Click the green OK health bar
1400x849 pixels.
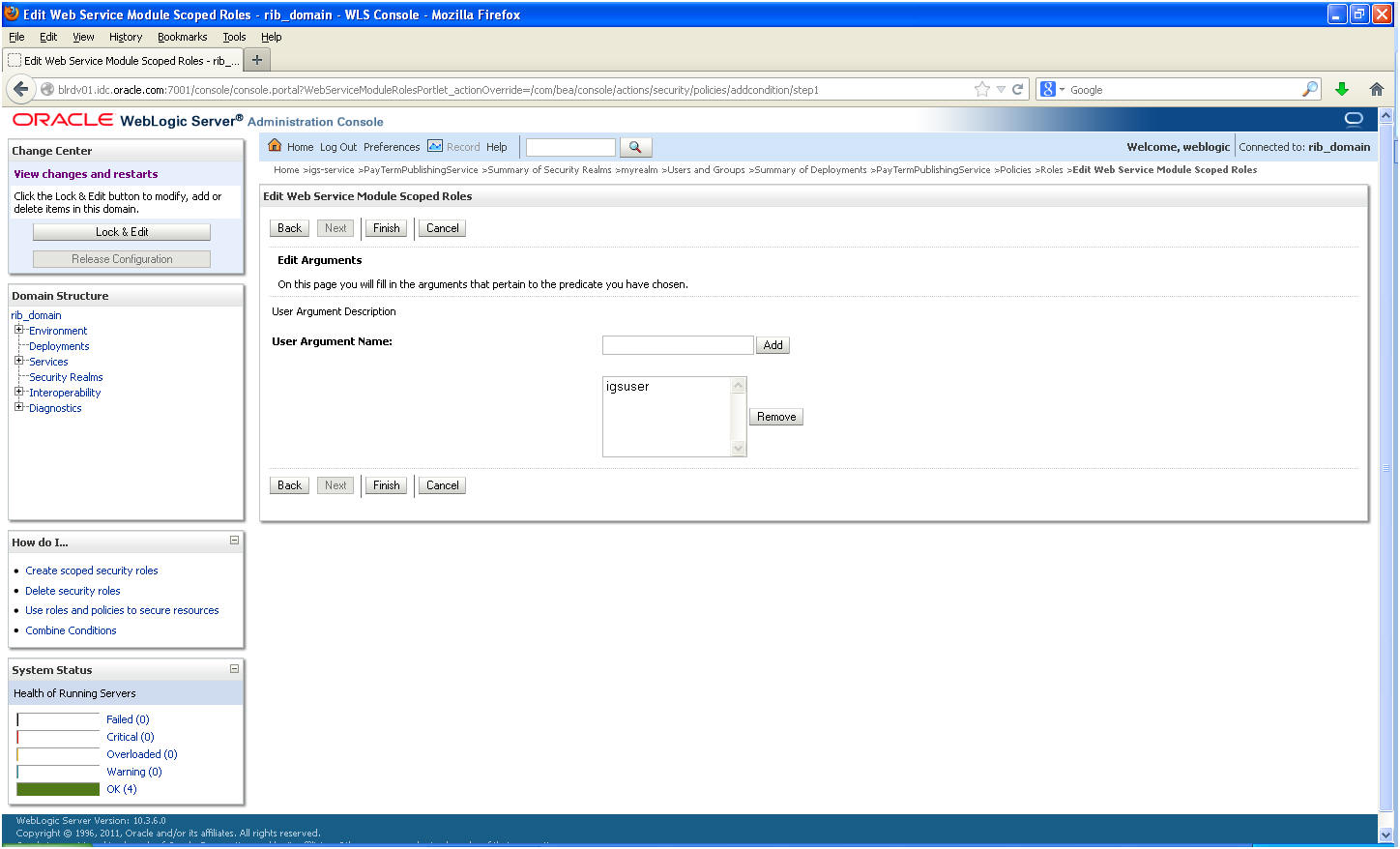pos(58,789)
